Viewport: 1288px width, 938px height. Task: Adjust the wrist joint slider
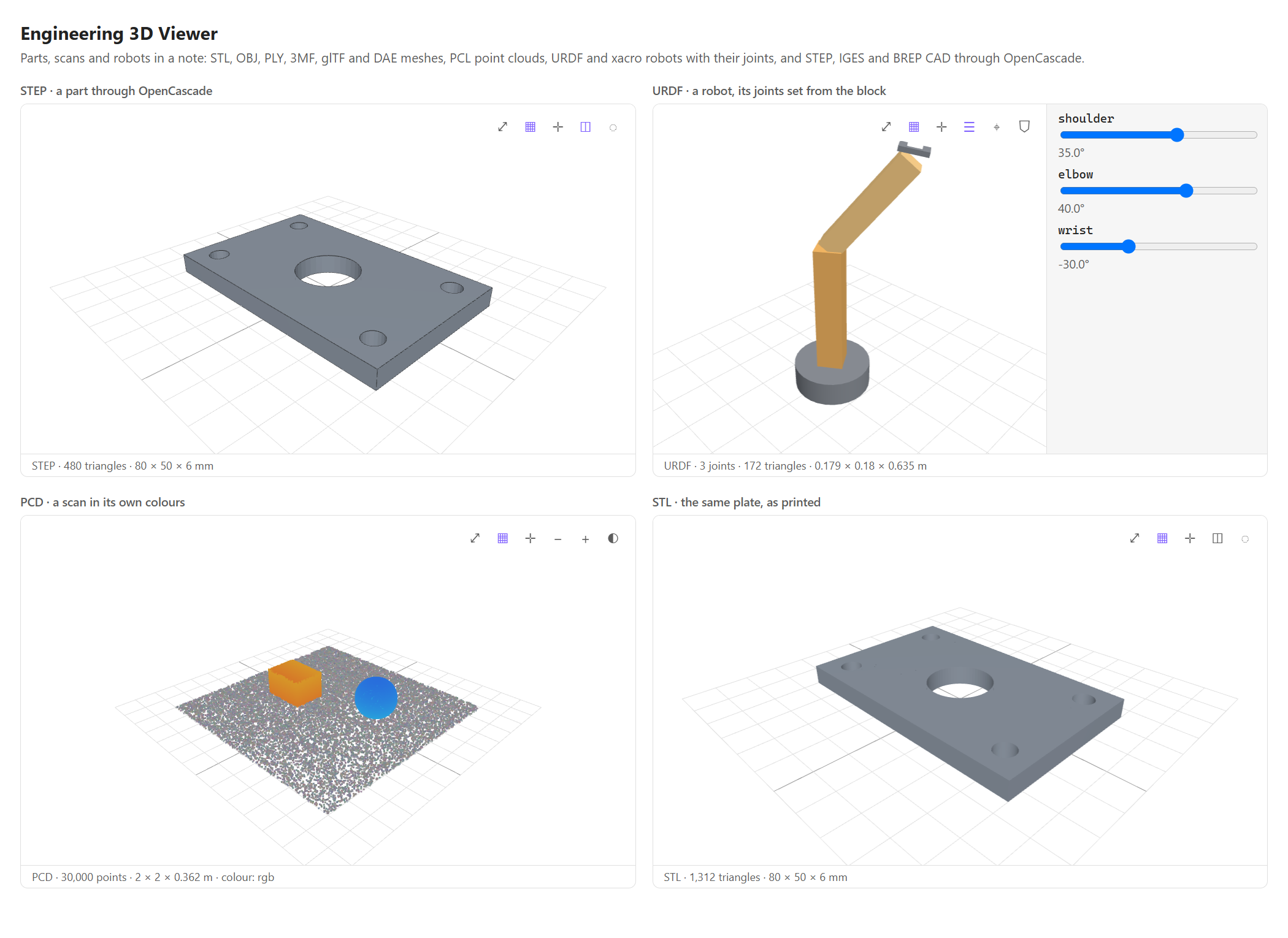point(1158,246)
